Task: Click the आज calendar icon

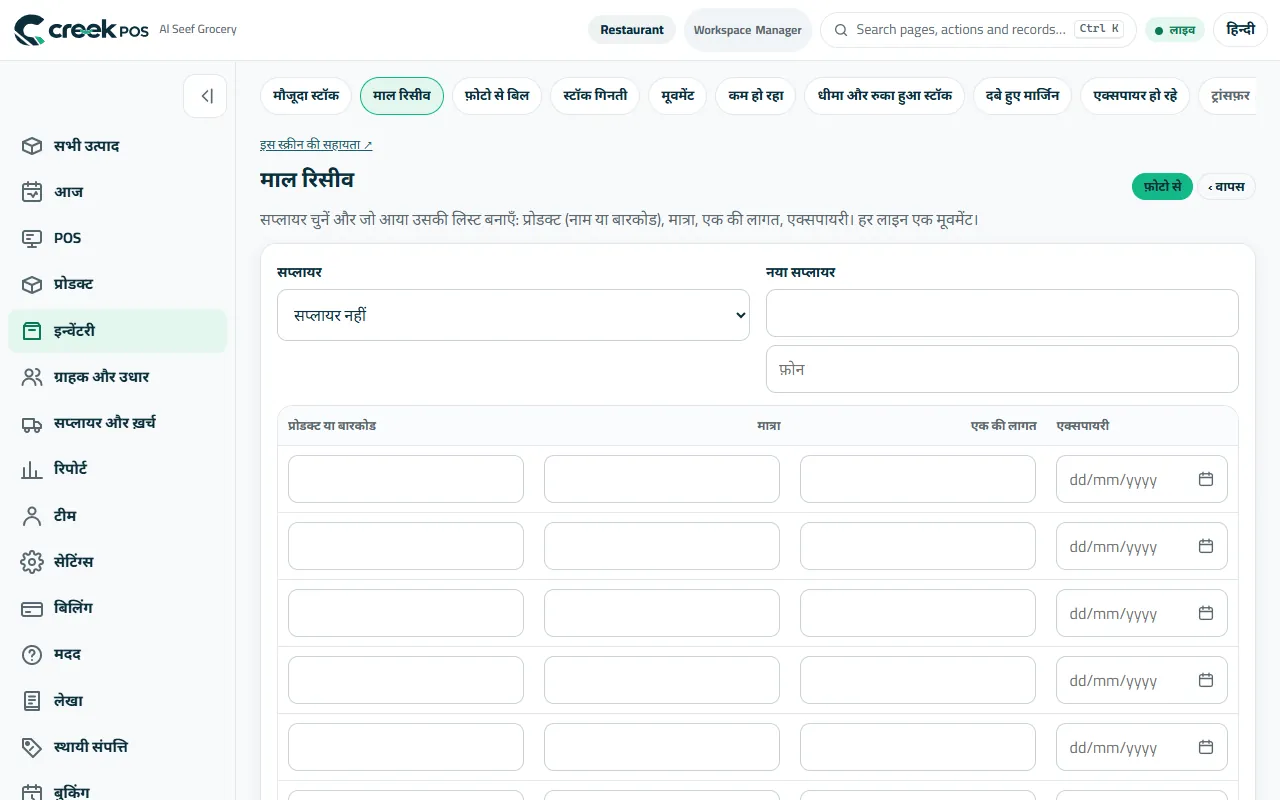Action: point(32,192)
